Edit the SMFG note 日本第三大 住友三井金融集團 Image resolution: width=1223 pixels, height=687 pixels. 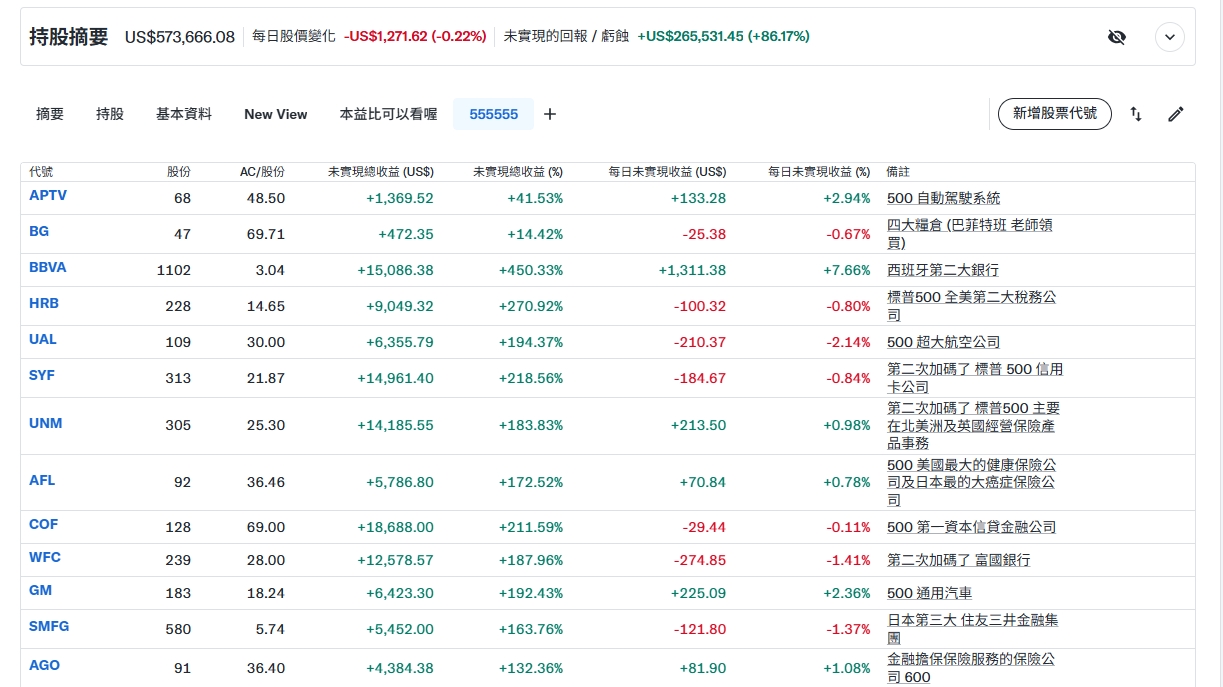973,629
